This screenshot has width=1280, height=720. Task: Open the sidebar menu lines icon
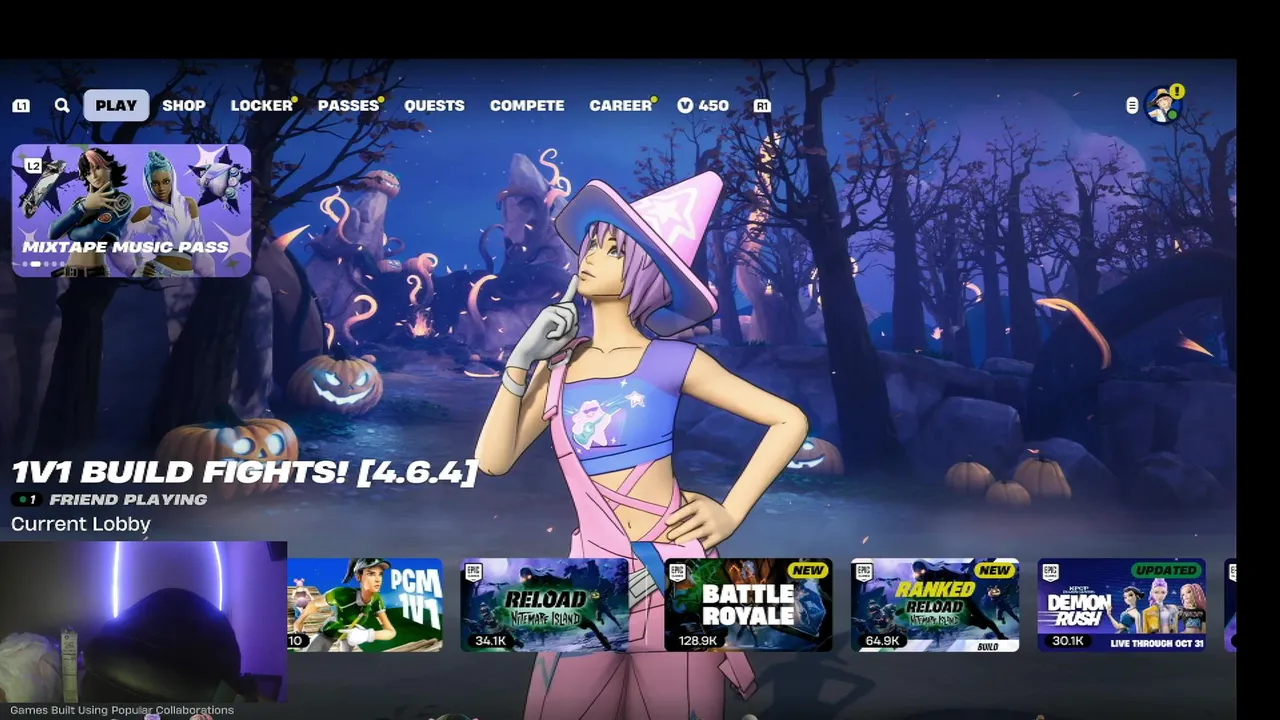(1132, 105)
